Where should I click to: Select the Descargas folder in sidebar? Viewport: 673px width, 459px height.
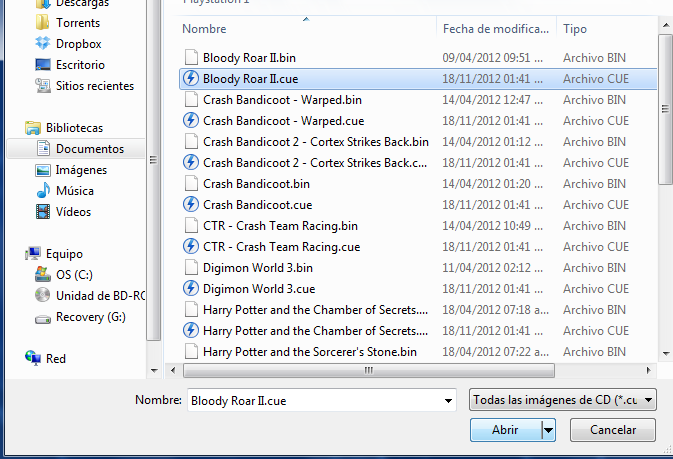73,4
